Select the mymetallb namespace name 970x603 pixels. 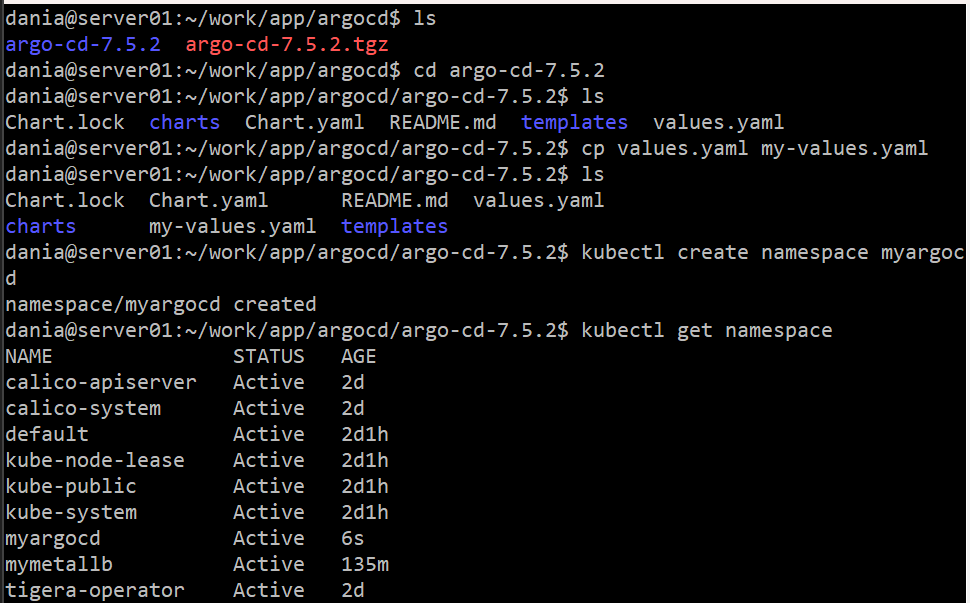(59, 564)
